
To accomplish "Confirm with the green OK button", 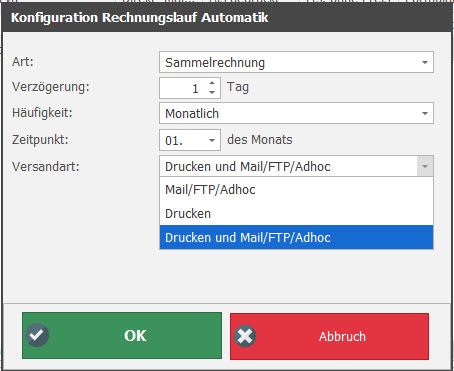I will pos(122,336).
